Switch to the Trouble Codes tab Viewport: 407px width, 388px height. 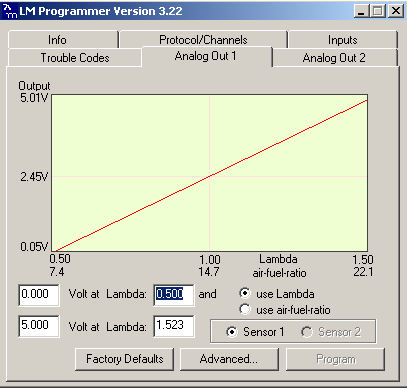[75, 58]
